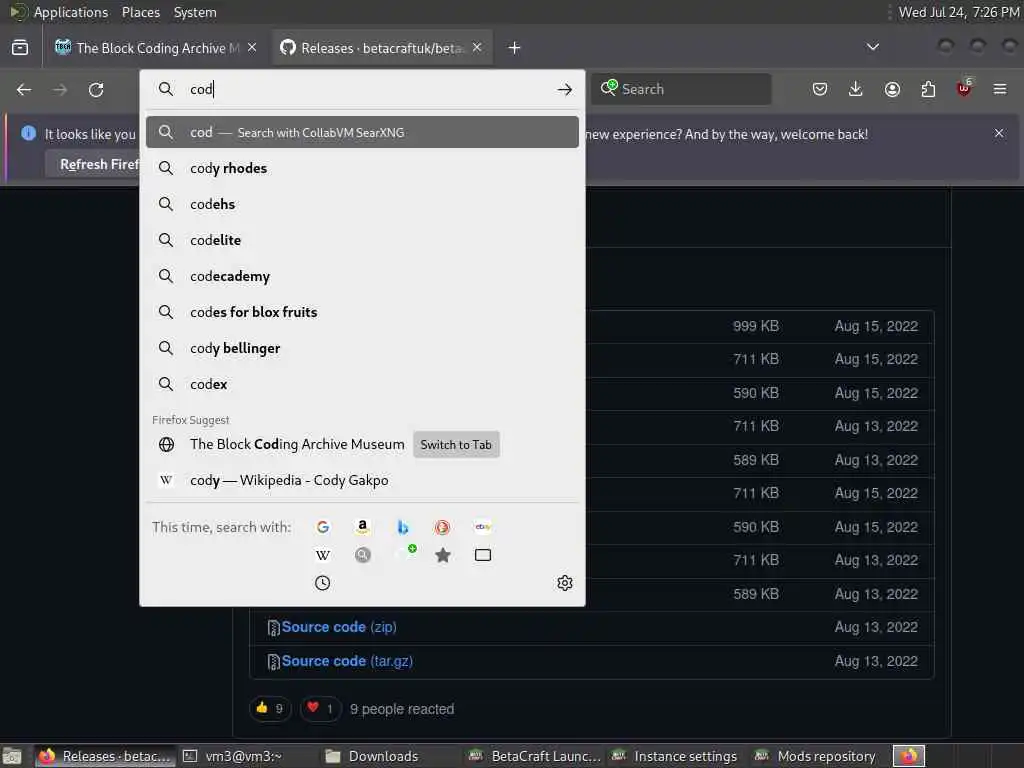Select 'cod — Search with CollabVM SearXNG'

tap(362, 133)
